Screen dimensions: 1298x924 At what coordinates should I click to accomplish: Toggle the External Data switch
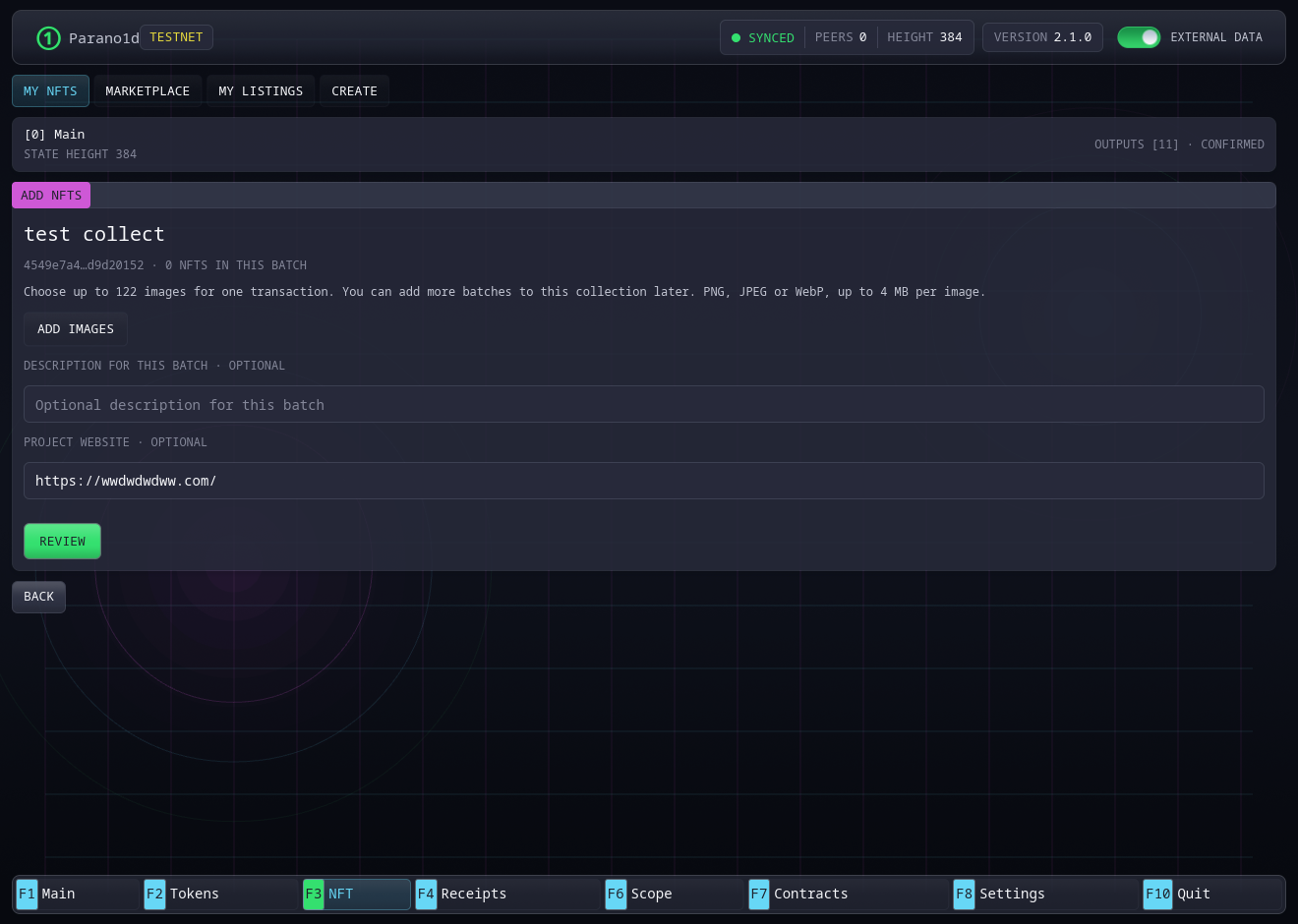(x=1139, y=37)
